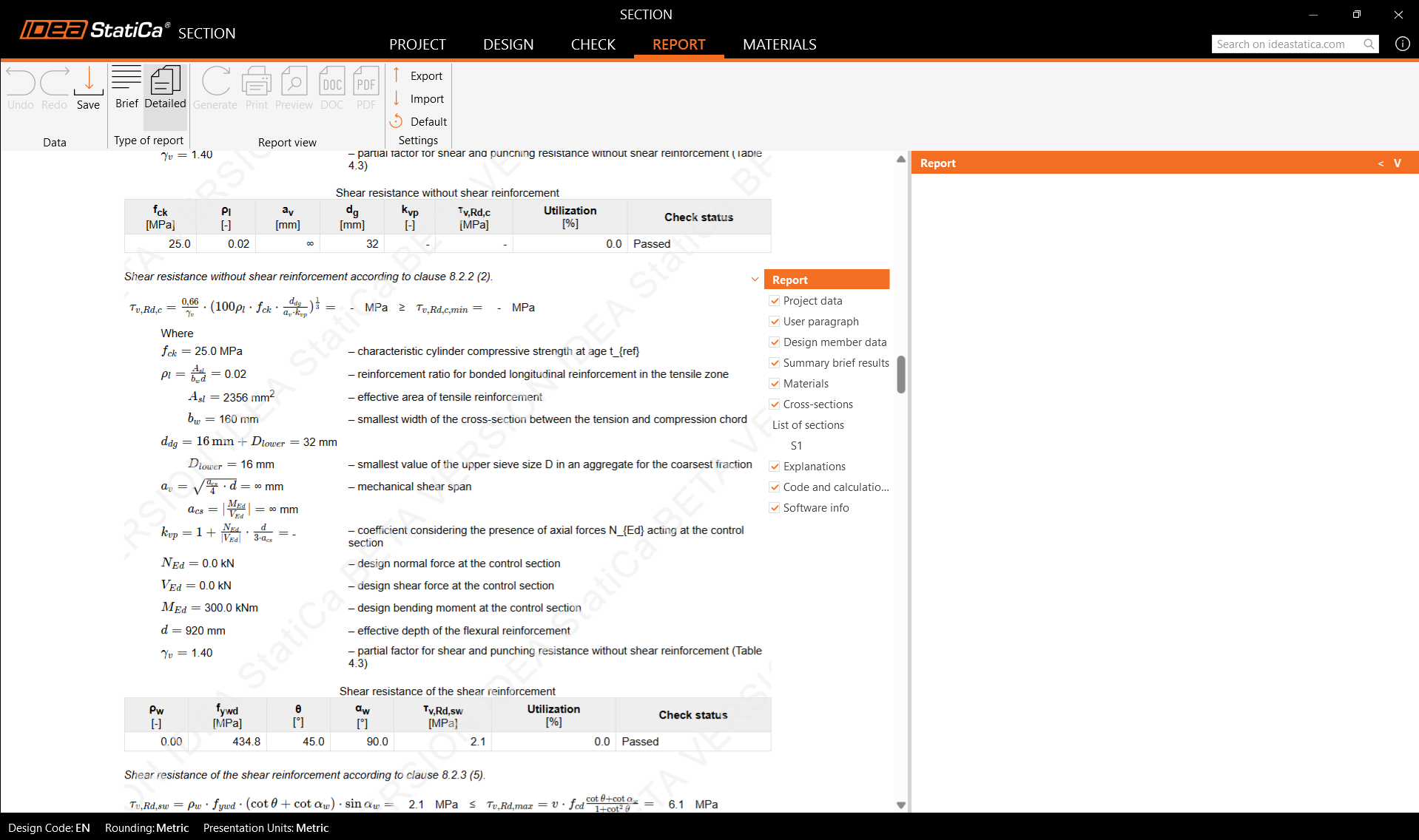Click the search magnifier icon
1419x840 pixels.
[x=1369, y=44]
